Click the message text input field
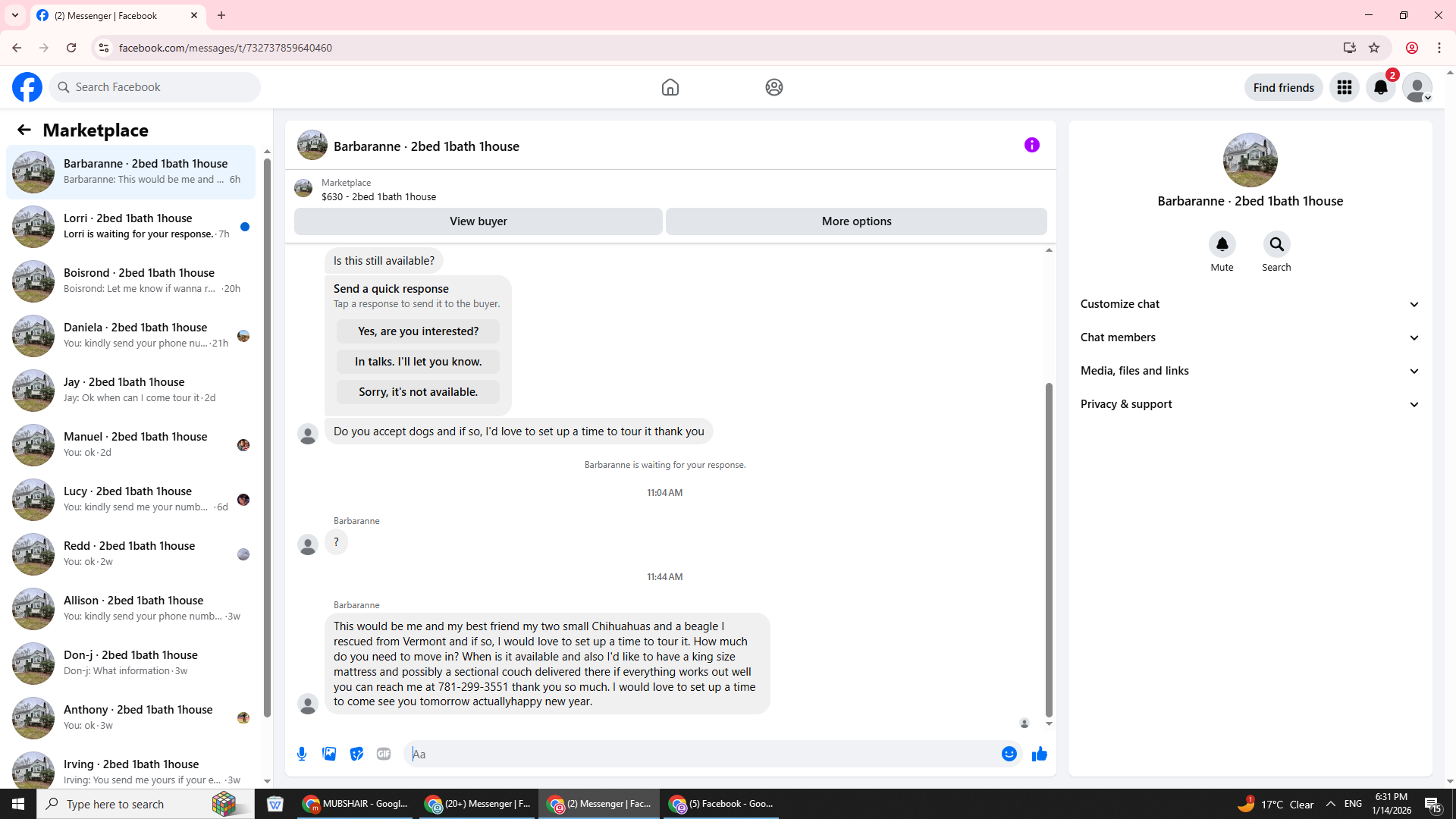This screenshot has width=1456, height=819. coord(701,754)
